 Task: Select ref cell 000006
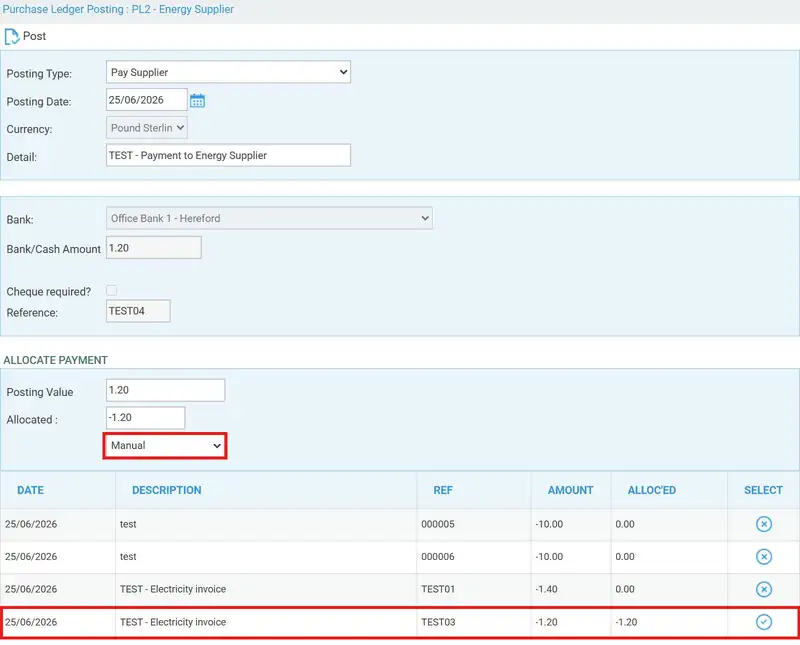(438, 557)
